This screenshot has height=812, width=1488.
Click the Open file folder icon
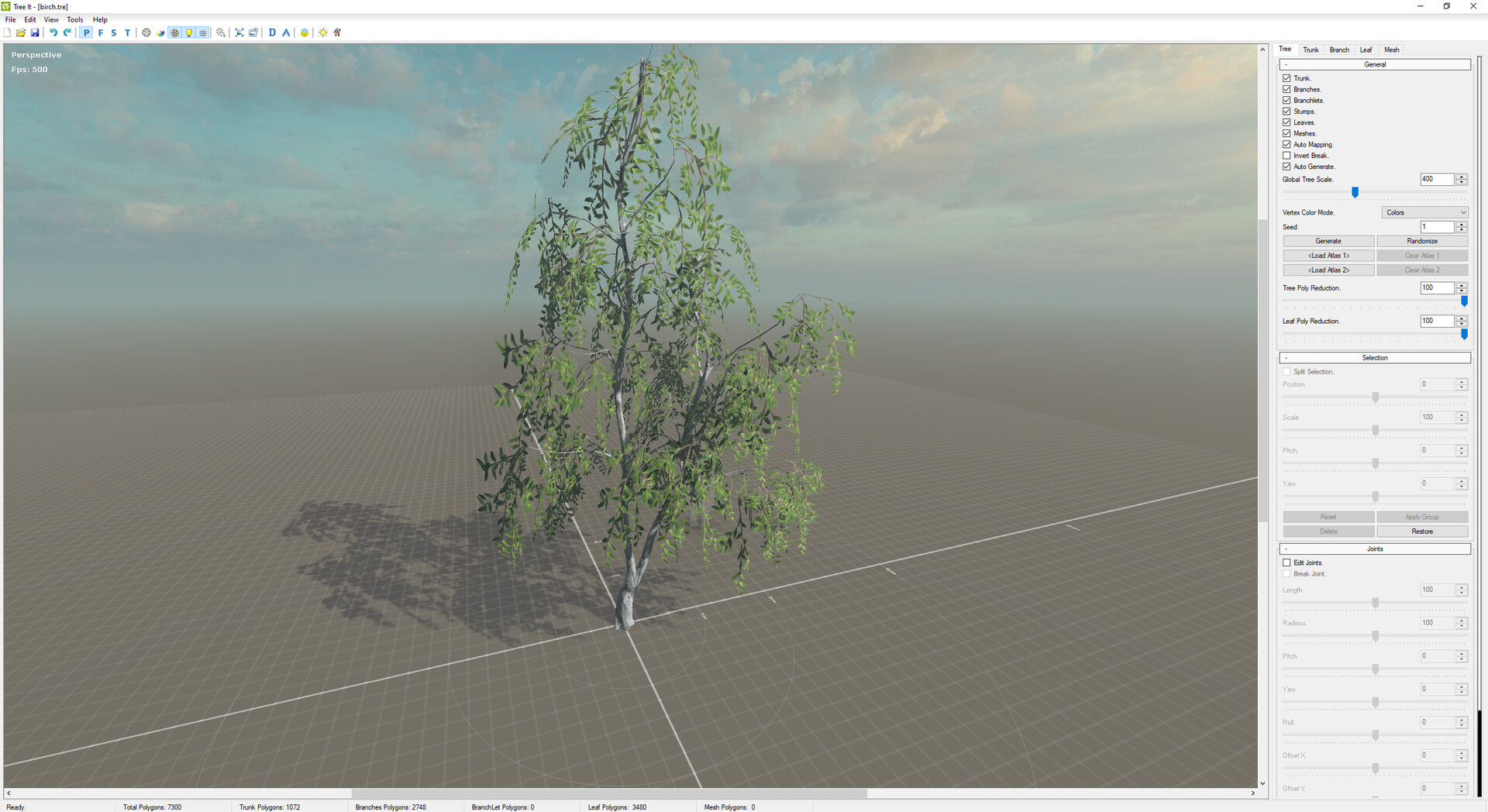coord(21,33)
